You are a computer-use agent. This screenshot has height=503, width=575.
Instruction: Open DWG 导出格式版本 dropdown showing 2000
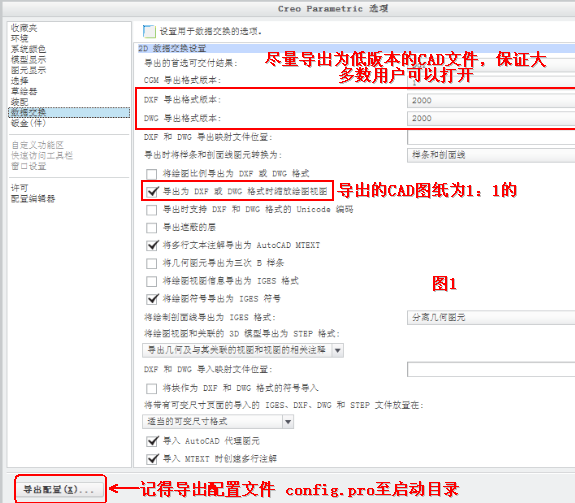(x=491, y=118)
